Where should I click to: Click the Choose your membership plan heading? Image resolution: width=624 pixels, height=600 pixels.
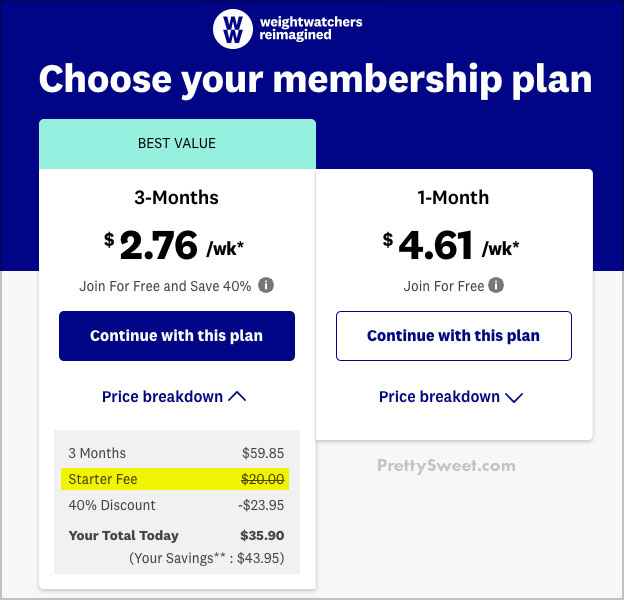tap(316, 80)
